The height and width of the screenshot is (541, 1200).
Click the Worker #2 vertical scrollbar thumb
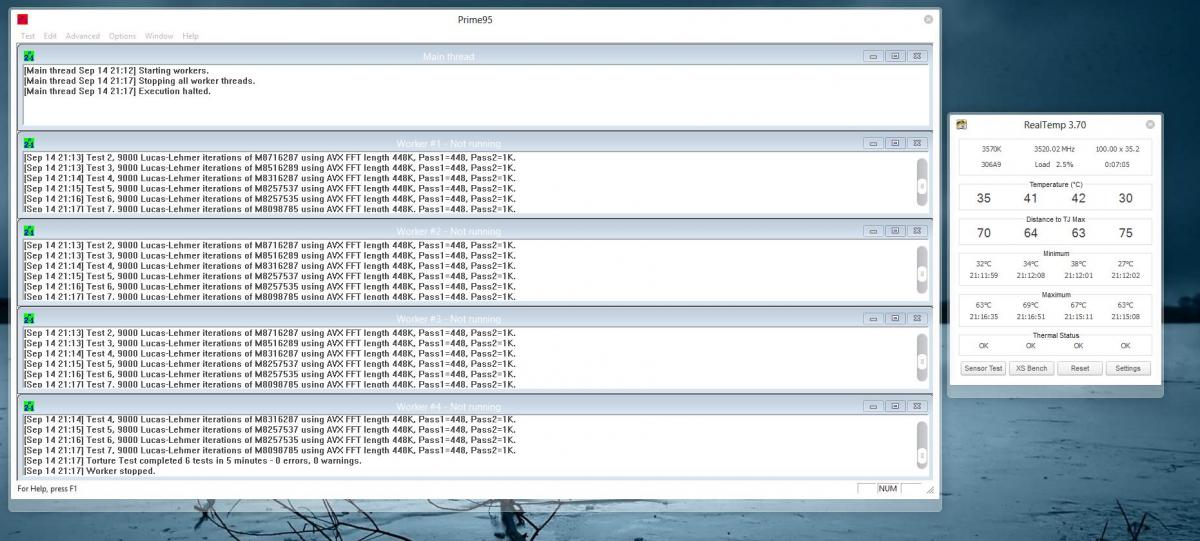tap(922, 274)
